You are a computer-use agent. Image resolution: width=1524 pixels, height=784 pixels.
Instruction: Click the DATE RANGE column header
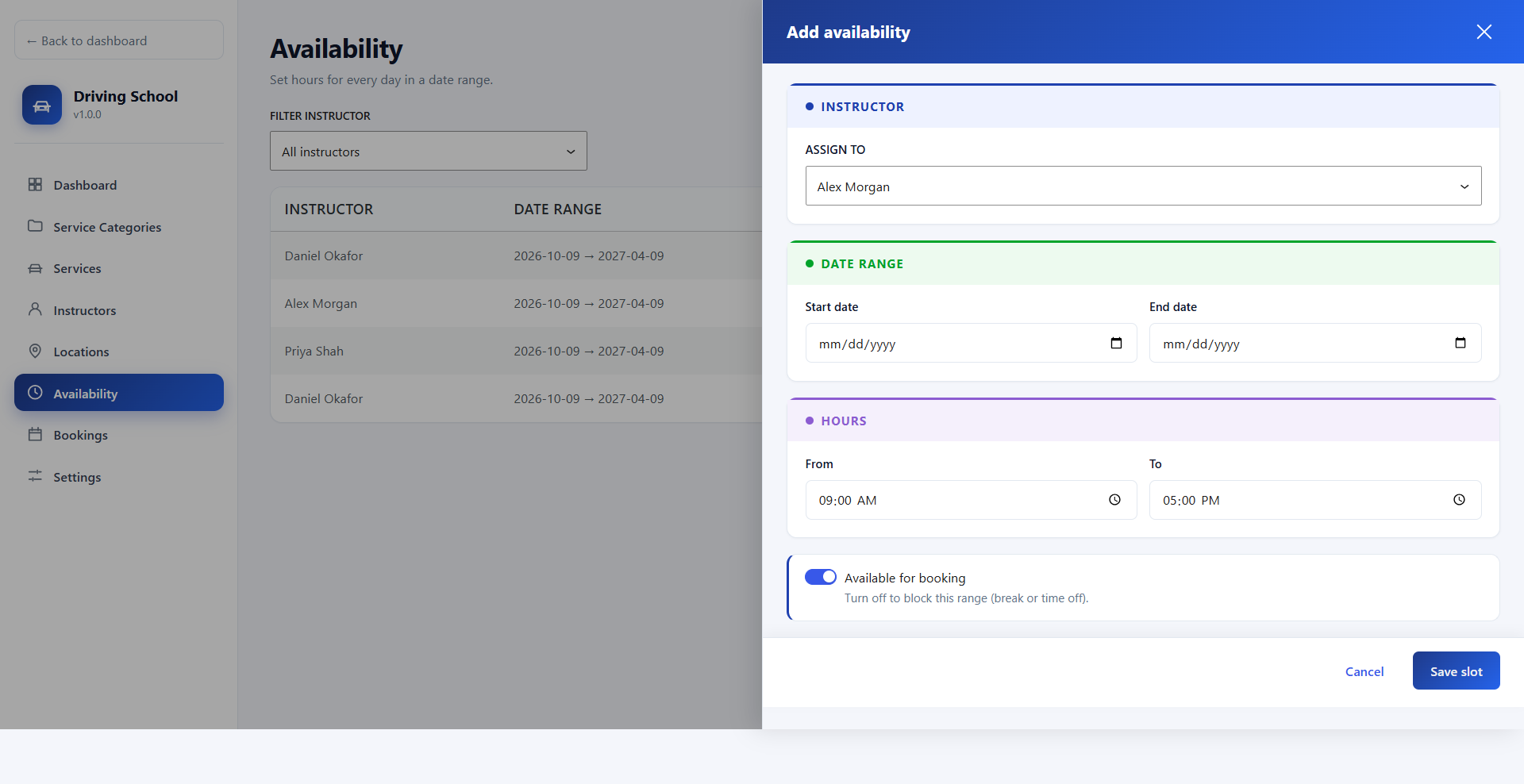pyautogui.click(x=558, y=209)
